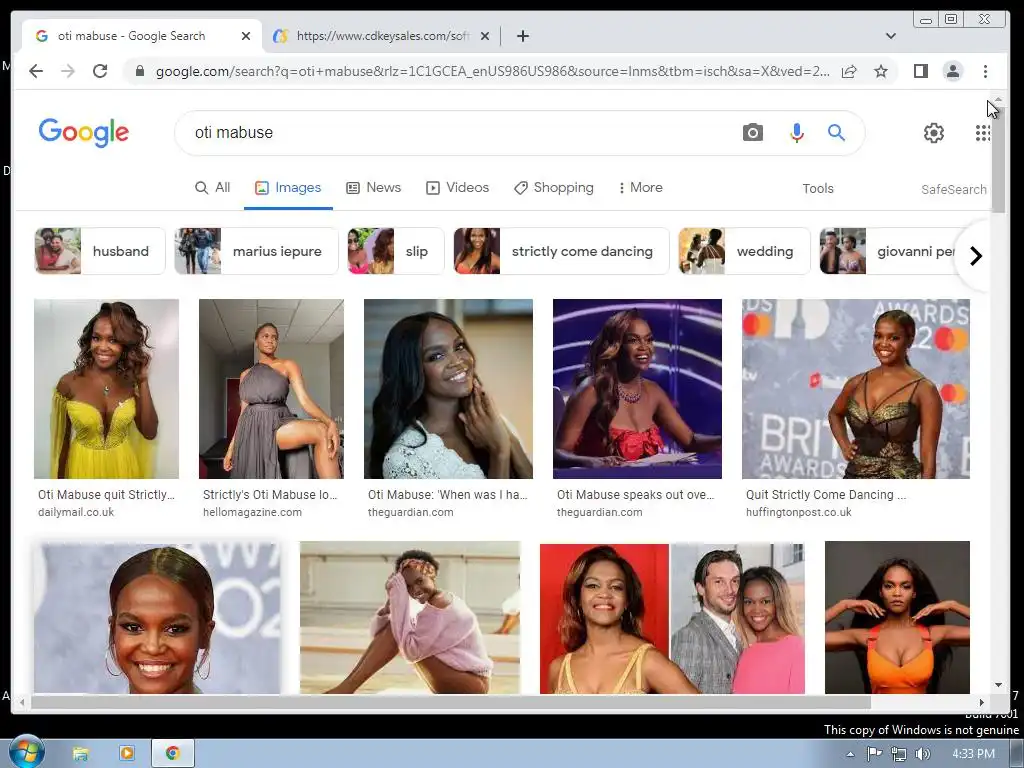The image size is (1024, 768).
Task: Open the Chrome side panel
Action: click(x=921, y=71)
